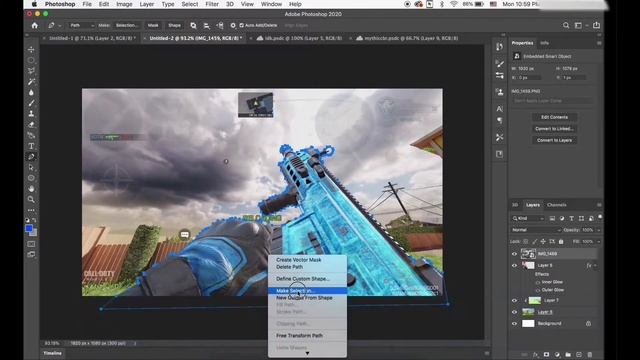Open pen settings gear icon
Image resolution: width=640 pixels, height=360 pixels.
click(x=233, y=25)
